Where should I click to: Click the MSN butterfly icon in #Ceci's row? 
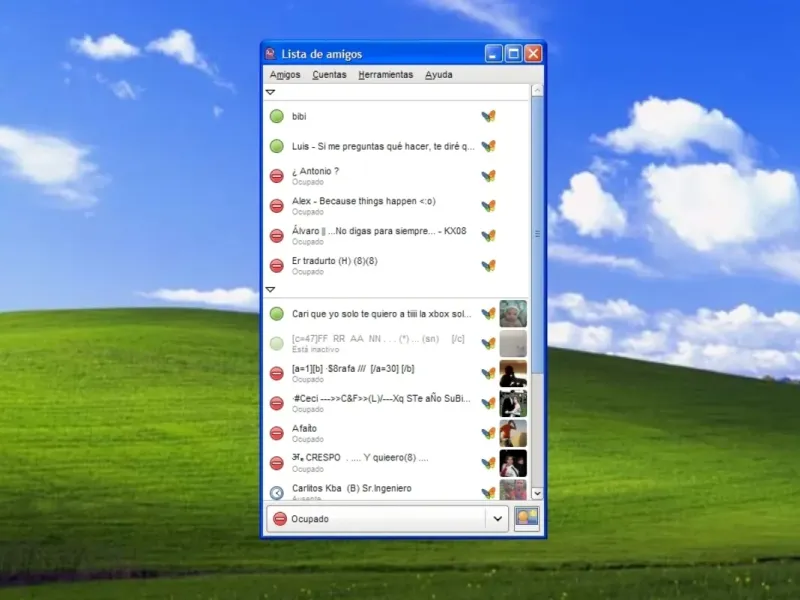488,403
